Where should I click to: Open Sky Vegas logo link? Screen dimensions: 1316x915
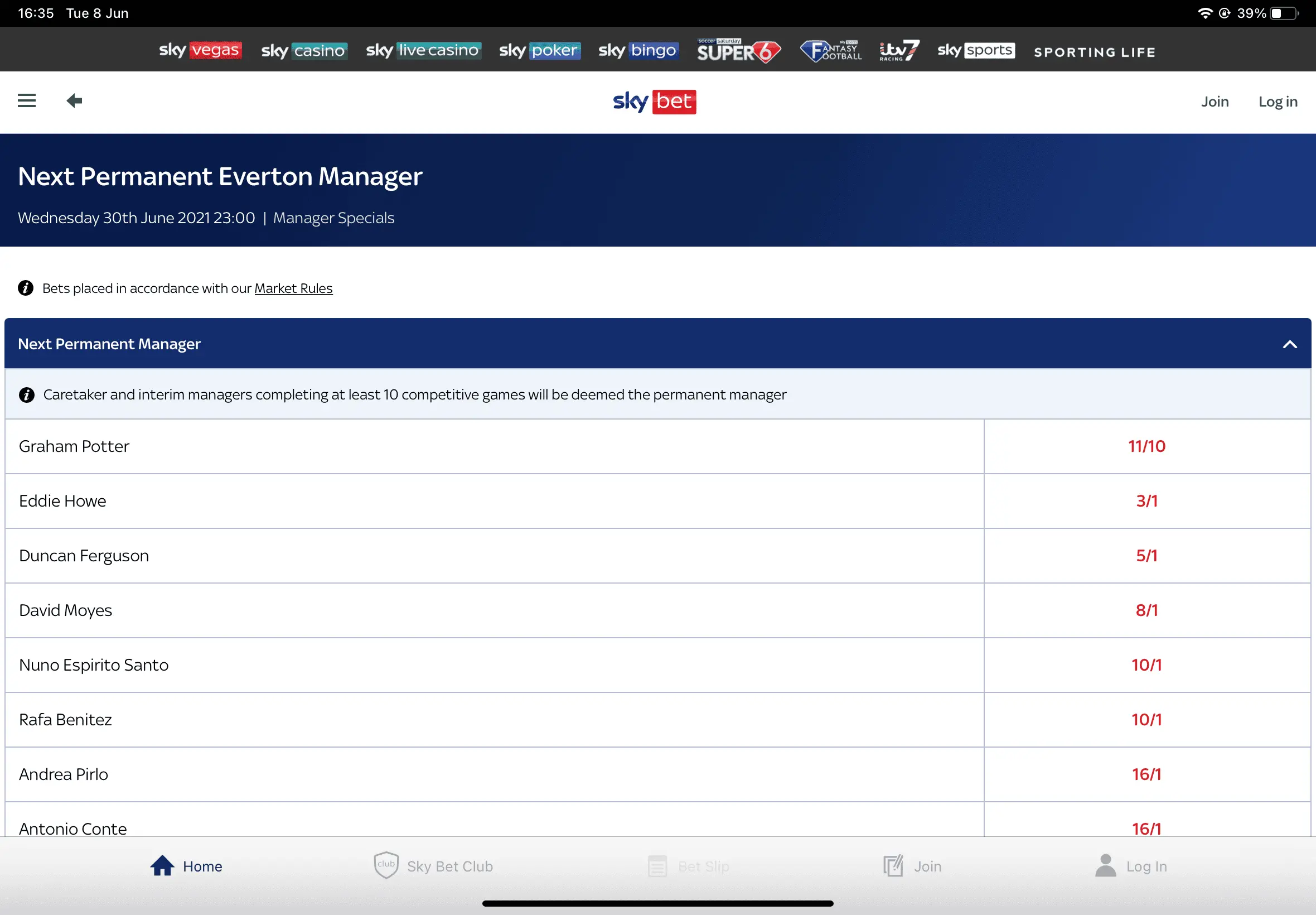[x=200, y=50]
